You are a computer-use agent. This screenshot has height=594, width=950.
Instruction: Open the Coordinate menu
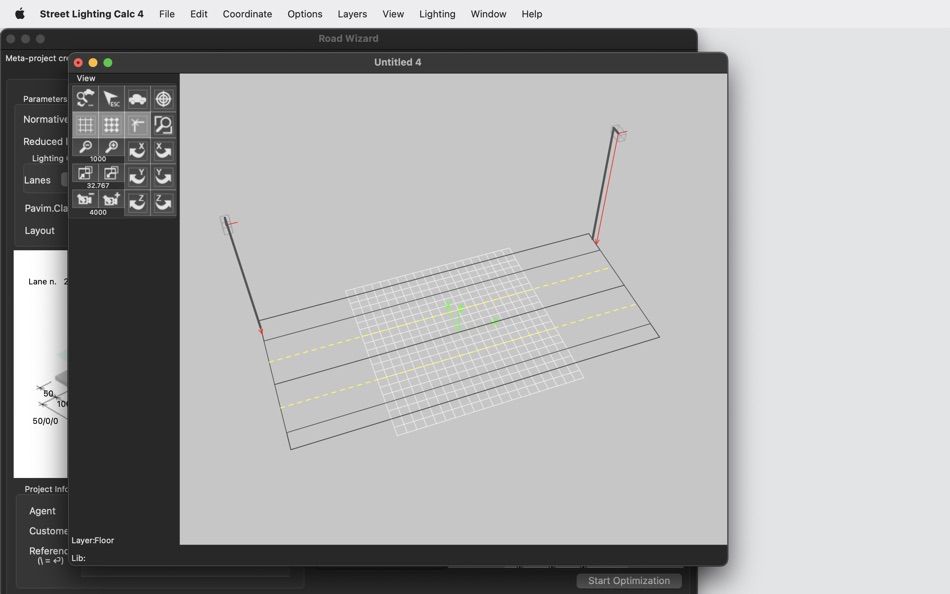(247, 13)
